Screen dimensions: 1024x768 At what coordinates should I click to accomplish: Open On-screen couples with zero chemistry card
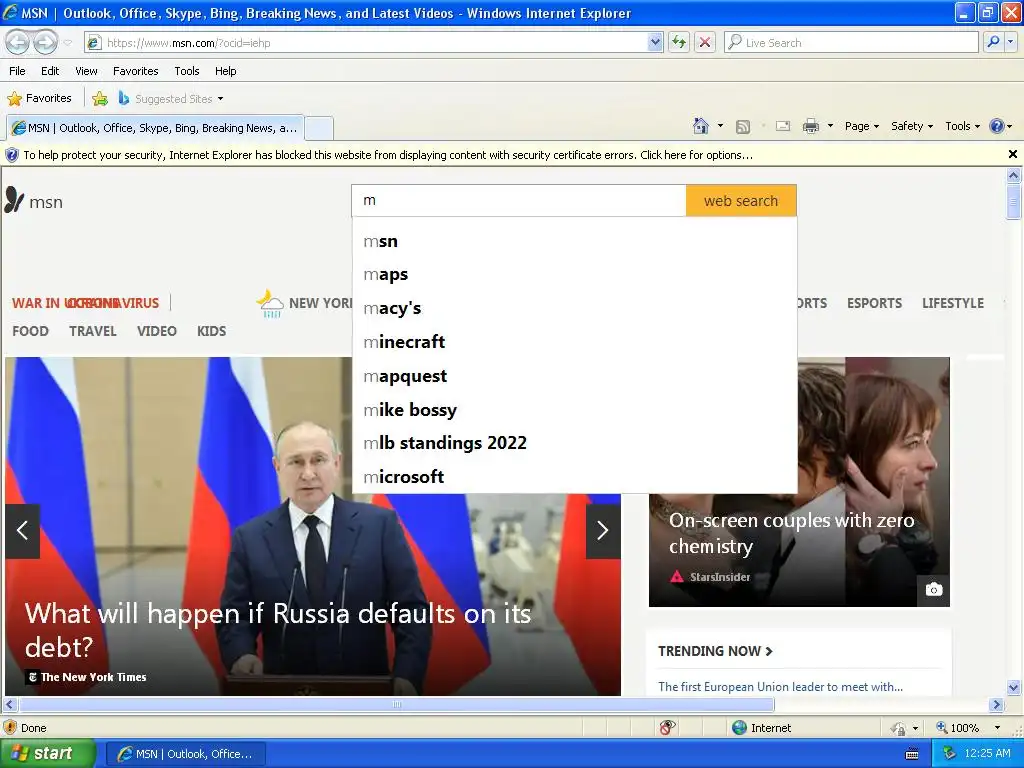click(x=792, y=533)
